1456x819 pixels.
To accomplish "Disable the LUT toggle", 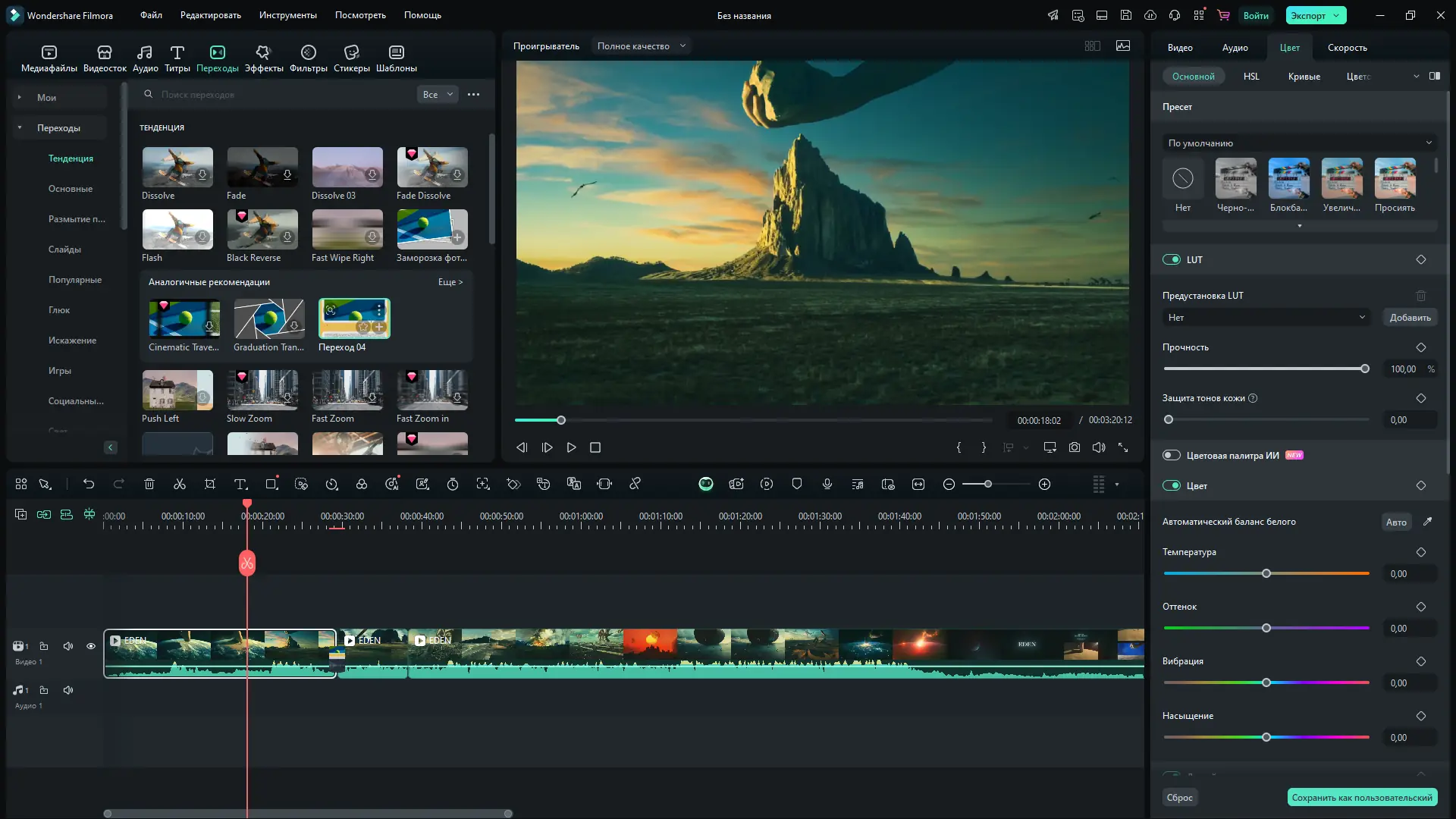I will click(x=1172, y=259).
